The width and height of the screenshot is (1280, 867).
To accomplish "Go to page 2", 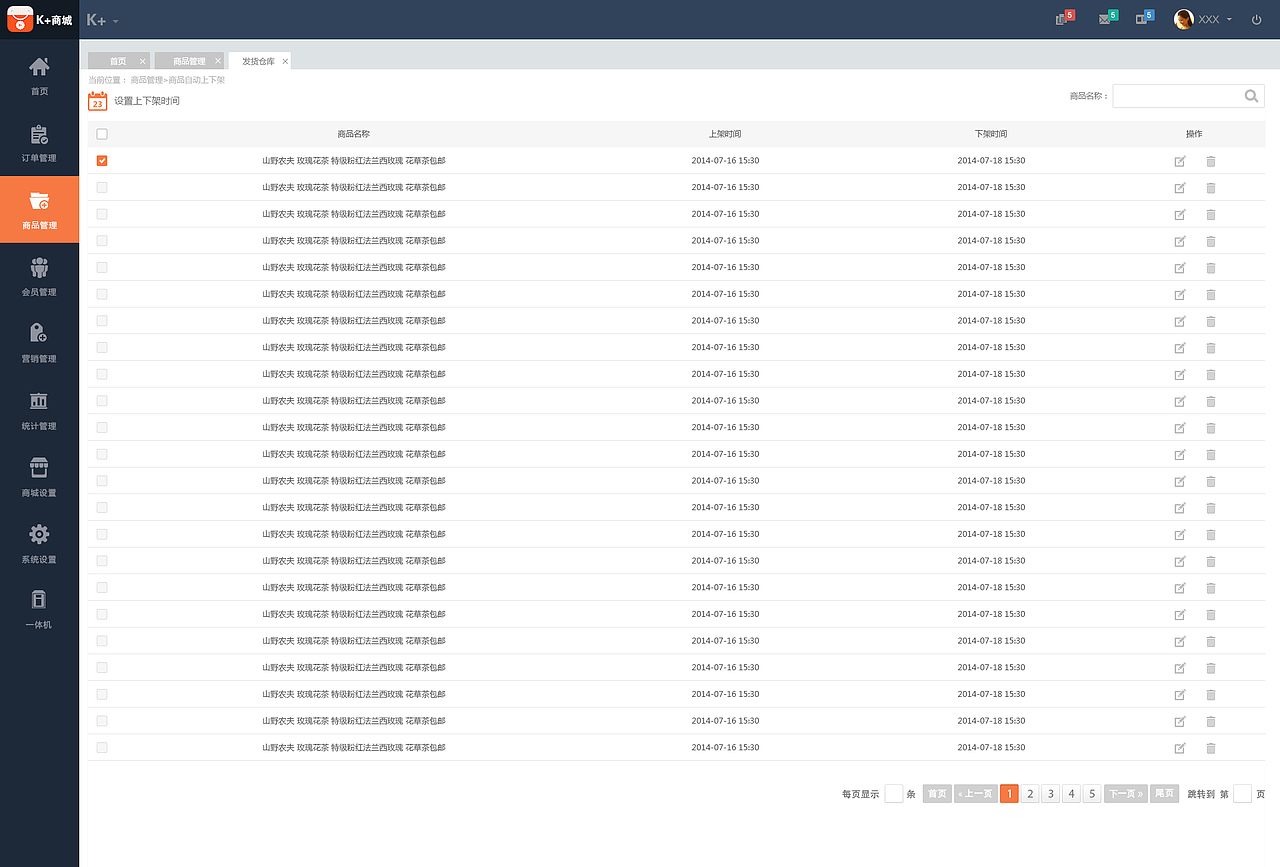I will pos(1030,794).
